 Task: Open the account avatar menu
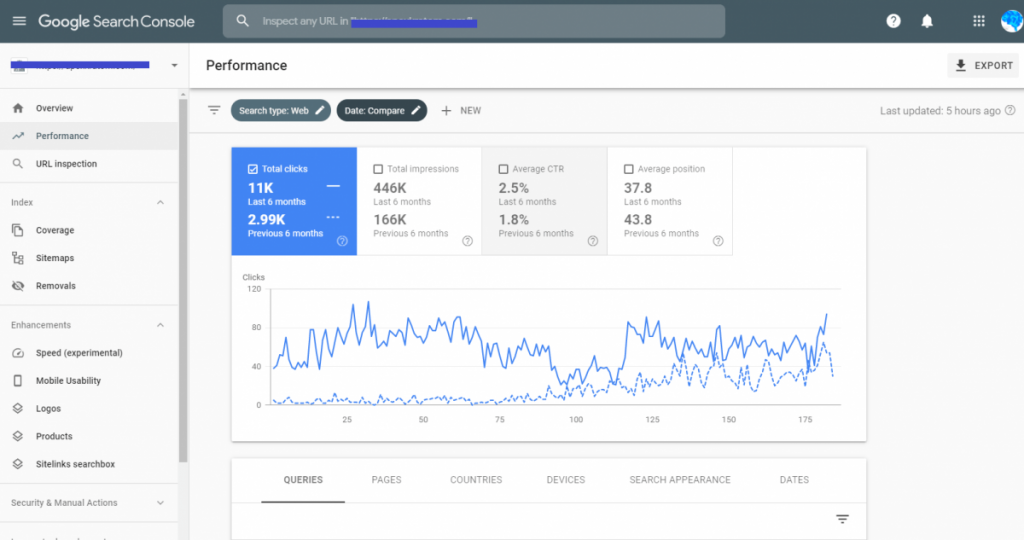pyautogui.click(x=1012, y=21)
